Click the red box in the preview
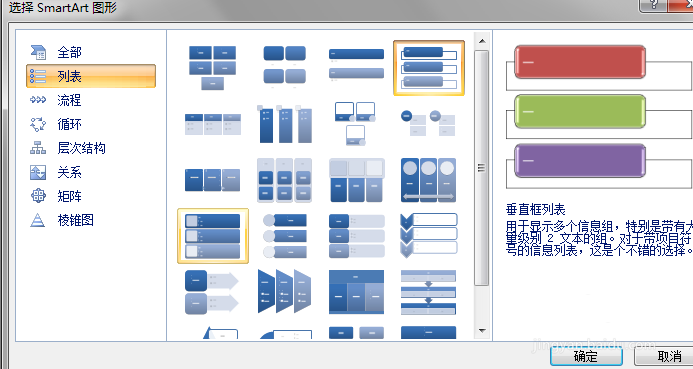 (580, 62)
